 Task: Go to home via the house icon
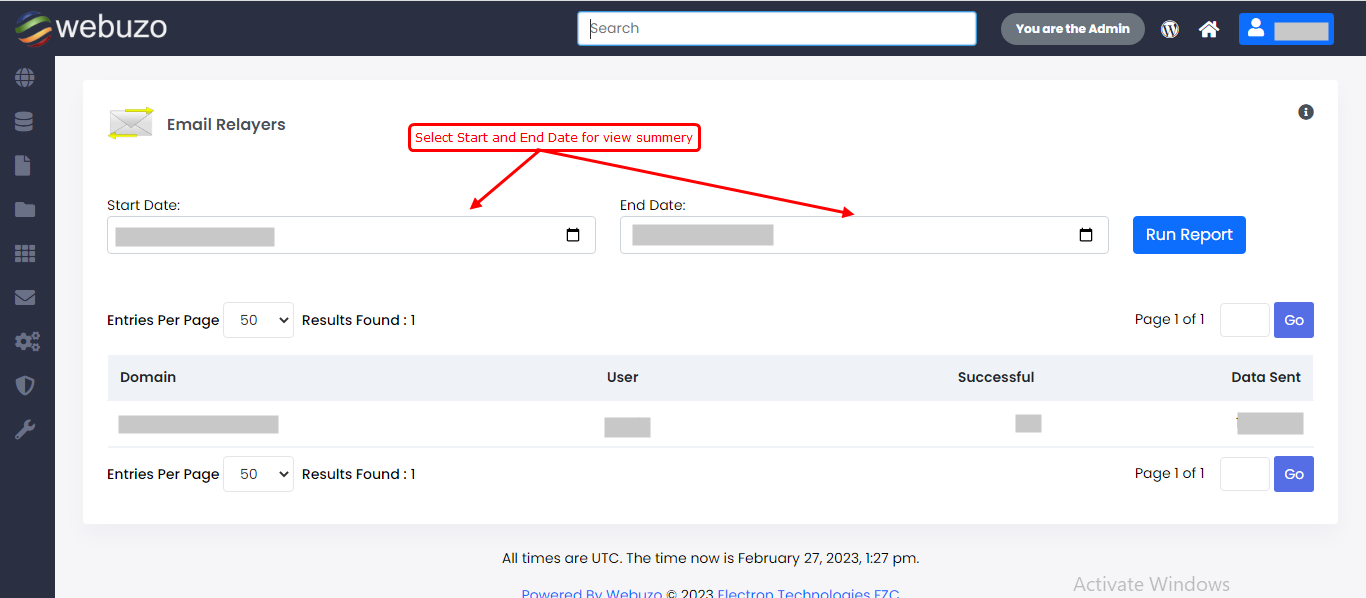(x=1209, y=29)
